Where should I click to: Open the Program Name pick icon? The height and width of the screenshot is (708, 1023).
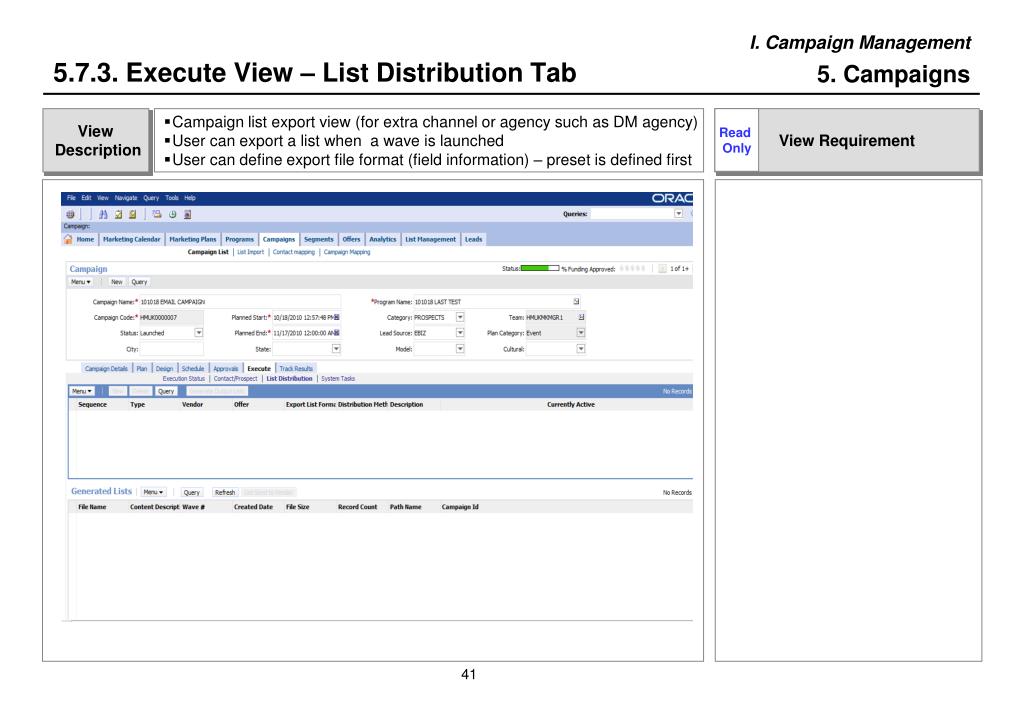point(576,301)
